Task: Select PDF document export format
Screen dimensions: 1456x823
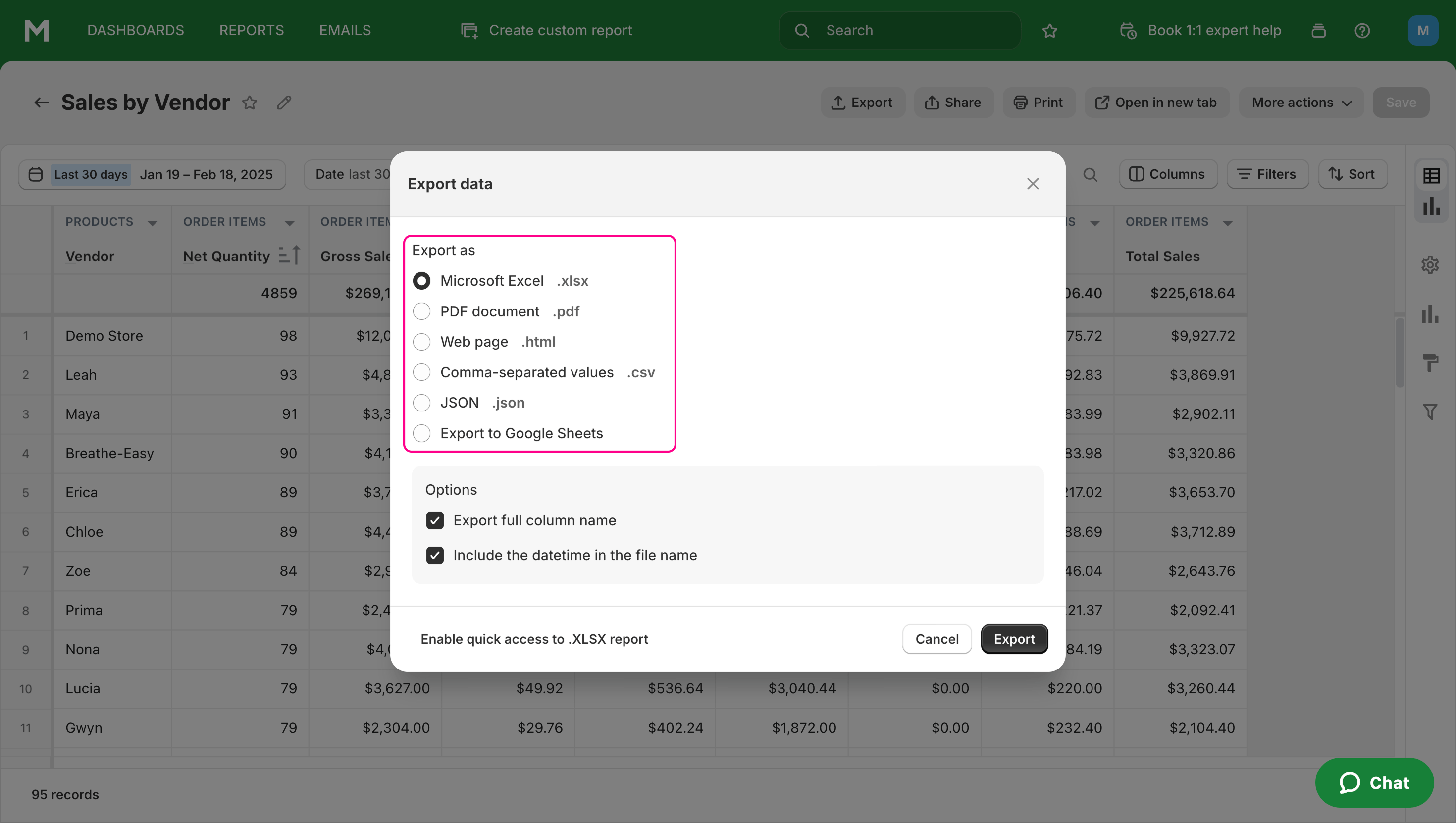Action: click(x=421, y=311)
